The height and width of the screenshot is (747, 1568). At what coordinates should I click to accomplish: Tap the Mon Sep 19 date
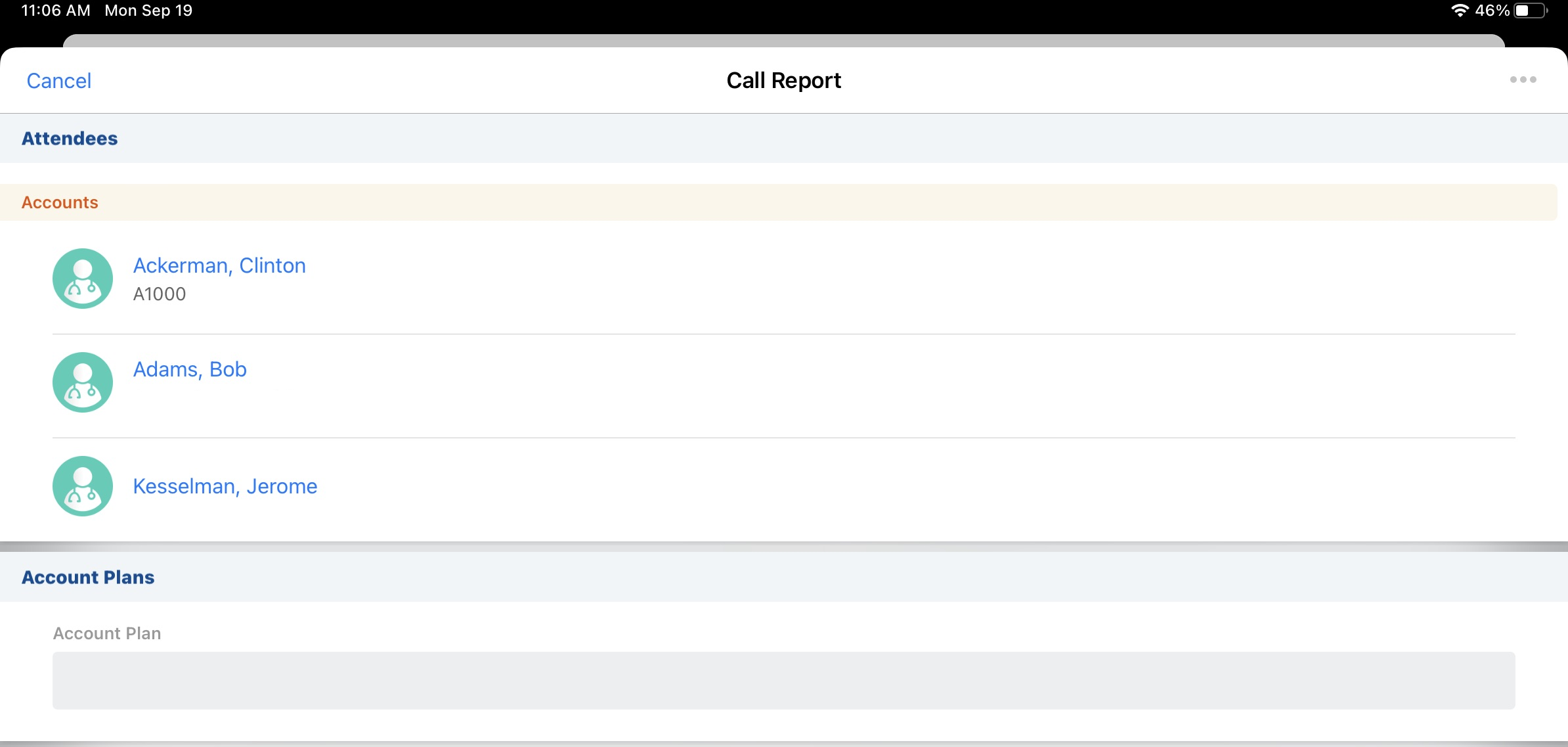148,11
